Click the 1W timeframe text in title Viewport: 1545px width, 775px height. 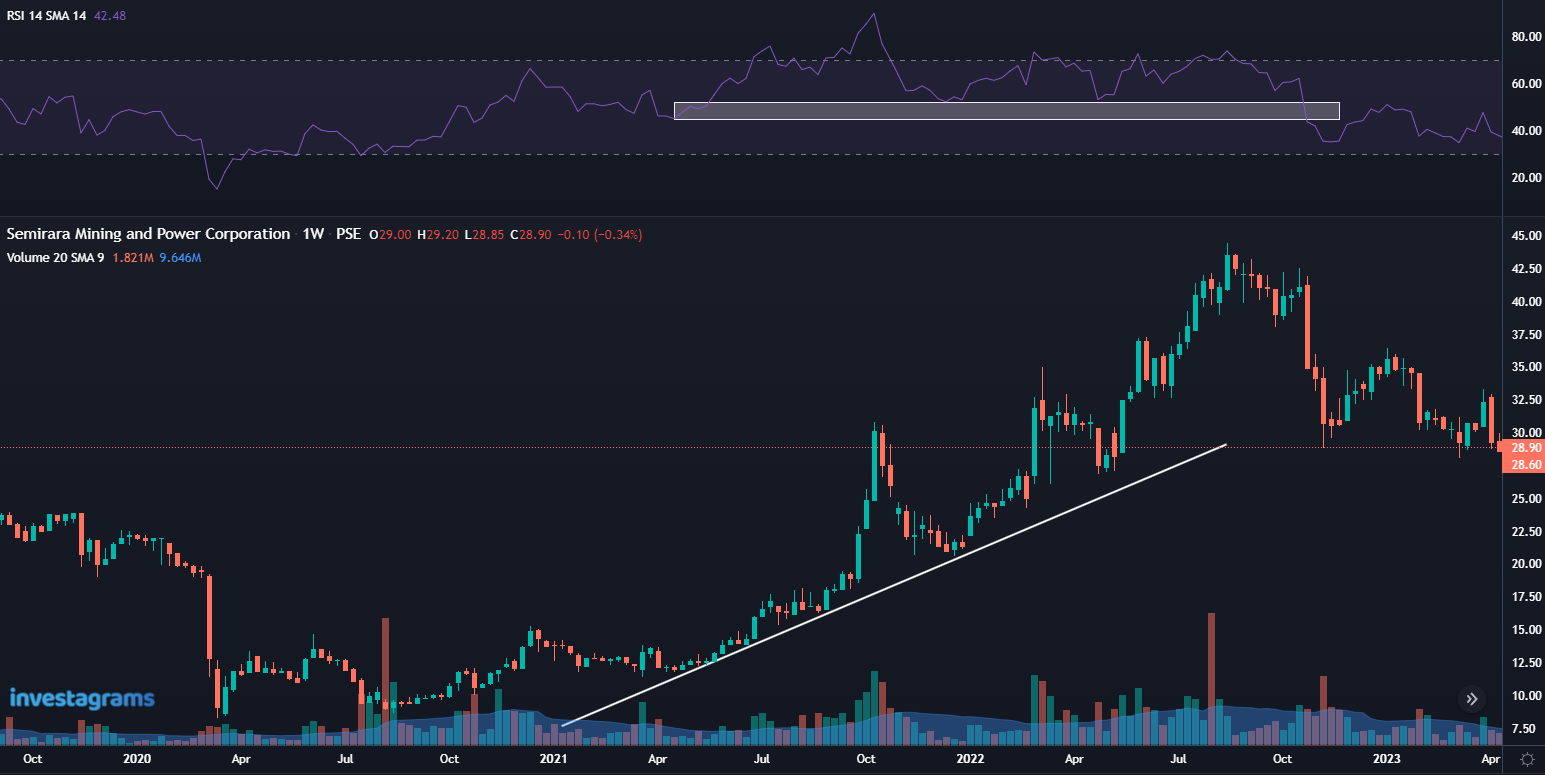[x=313, y=234]
